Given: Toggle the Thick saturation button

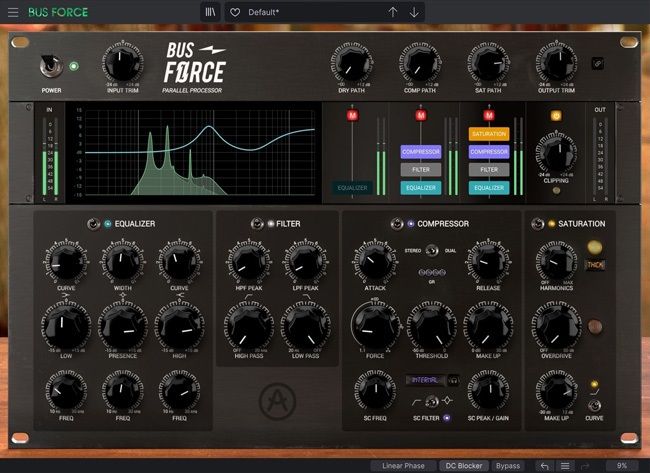Looking at the screenshot, I should [594, 265].
